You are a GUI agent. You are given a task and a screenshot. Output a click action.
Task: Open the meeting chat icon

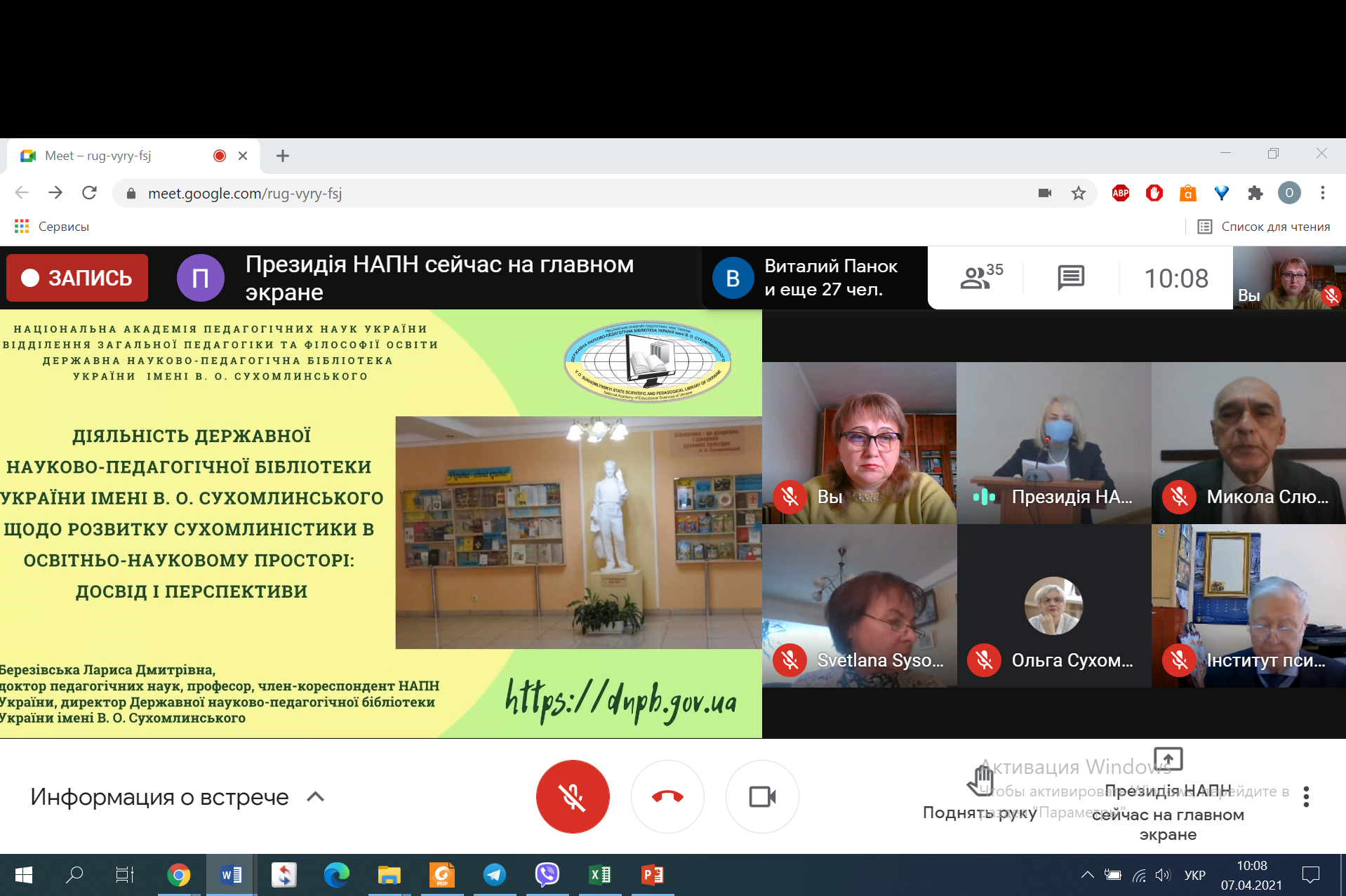1071,278
